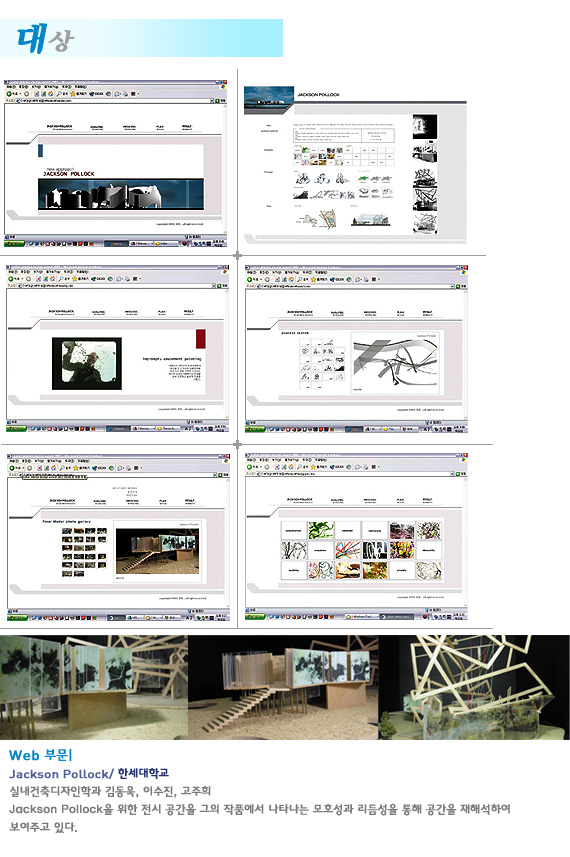Click the PLAN nav item in home screenshot
Viewport: 570px width, 857px height.
click(160, 127)
